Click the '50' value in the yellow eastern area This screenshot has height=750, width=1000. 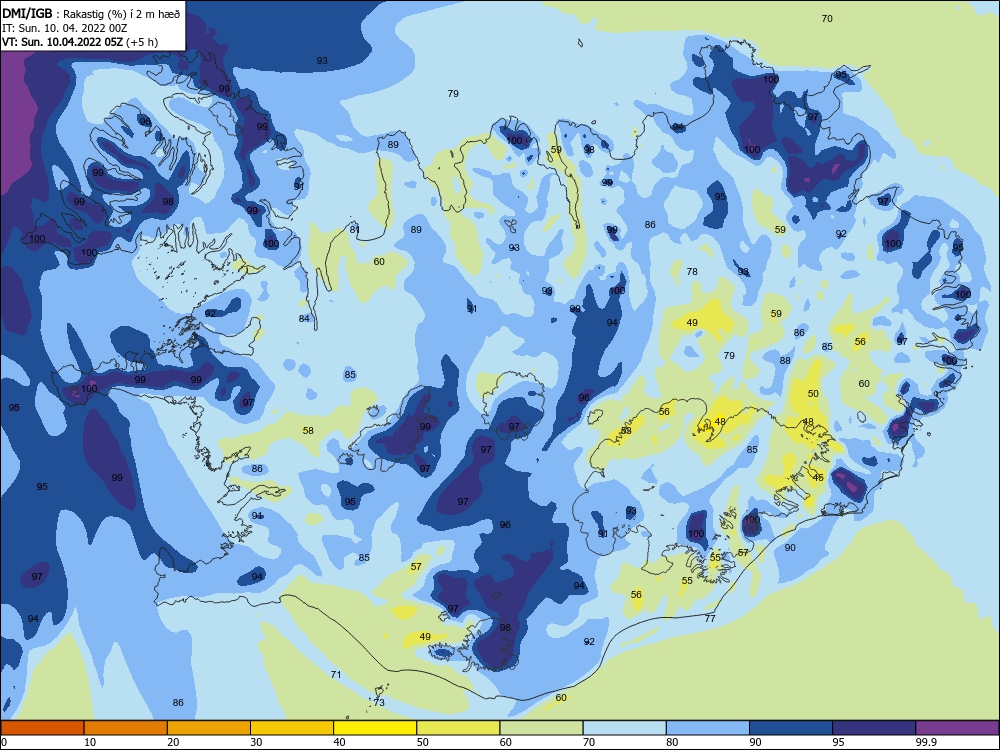812,393
